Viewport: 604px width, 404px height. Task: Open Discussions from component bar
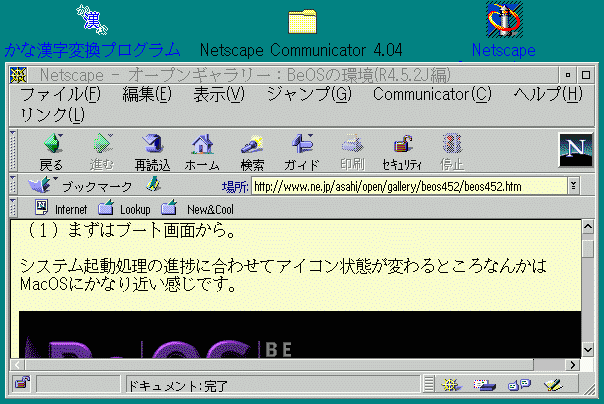[519, 384]
